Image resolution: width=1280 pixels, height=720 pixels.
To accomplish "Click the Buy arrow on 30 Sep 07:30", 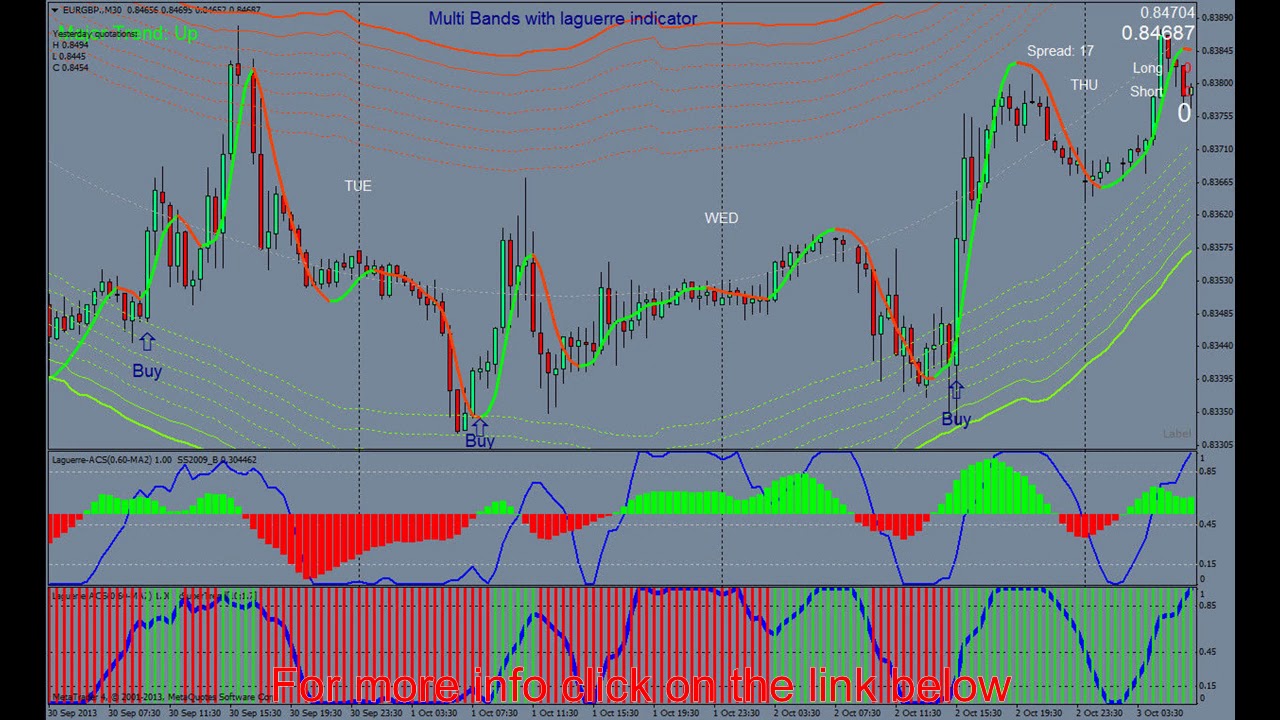I will click(147, 342).
